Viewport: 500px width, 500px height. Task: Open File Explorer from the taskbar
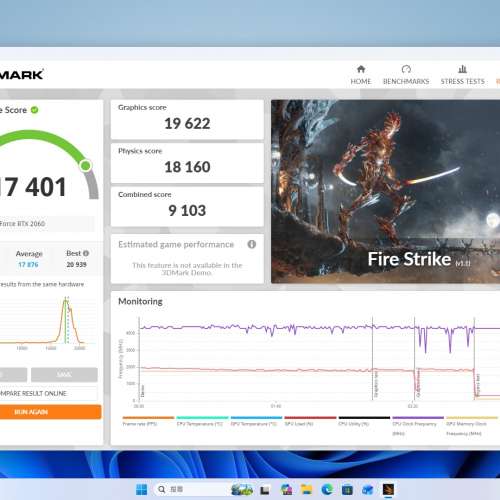307,489
